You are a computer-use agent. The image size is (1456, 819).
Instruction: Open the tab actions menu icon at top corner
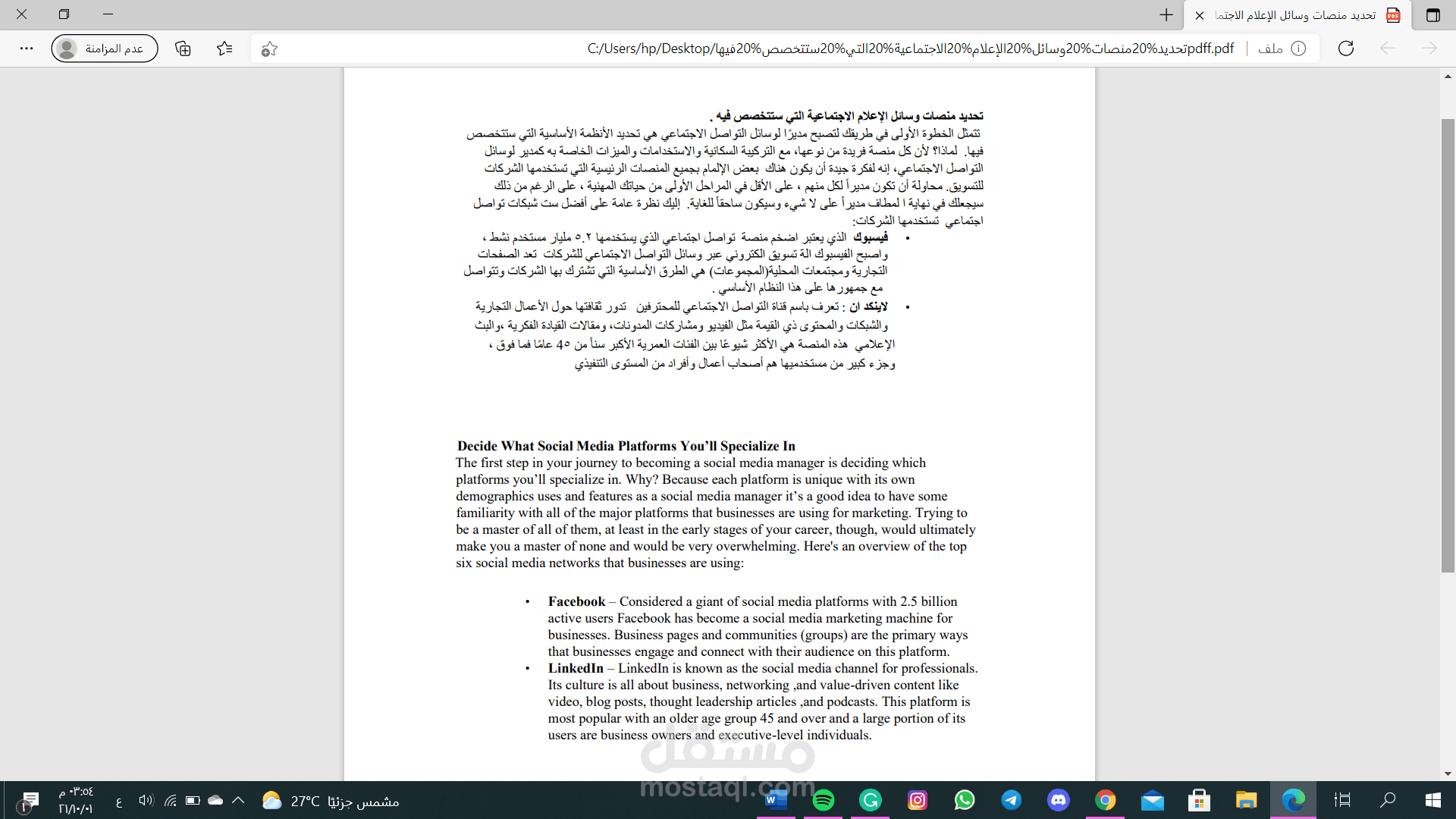[1432, 15]
